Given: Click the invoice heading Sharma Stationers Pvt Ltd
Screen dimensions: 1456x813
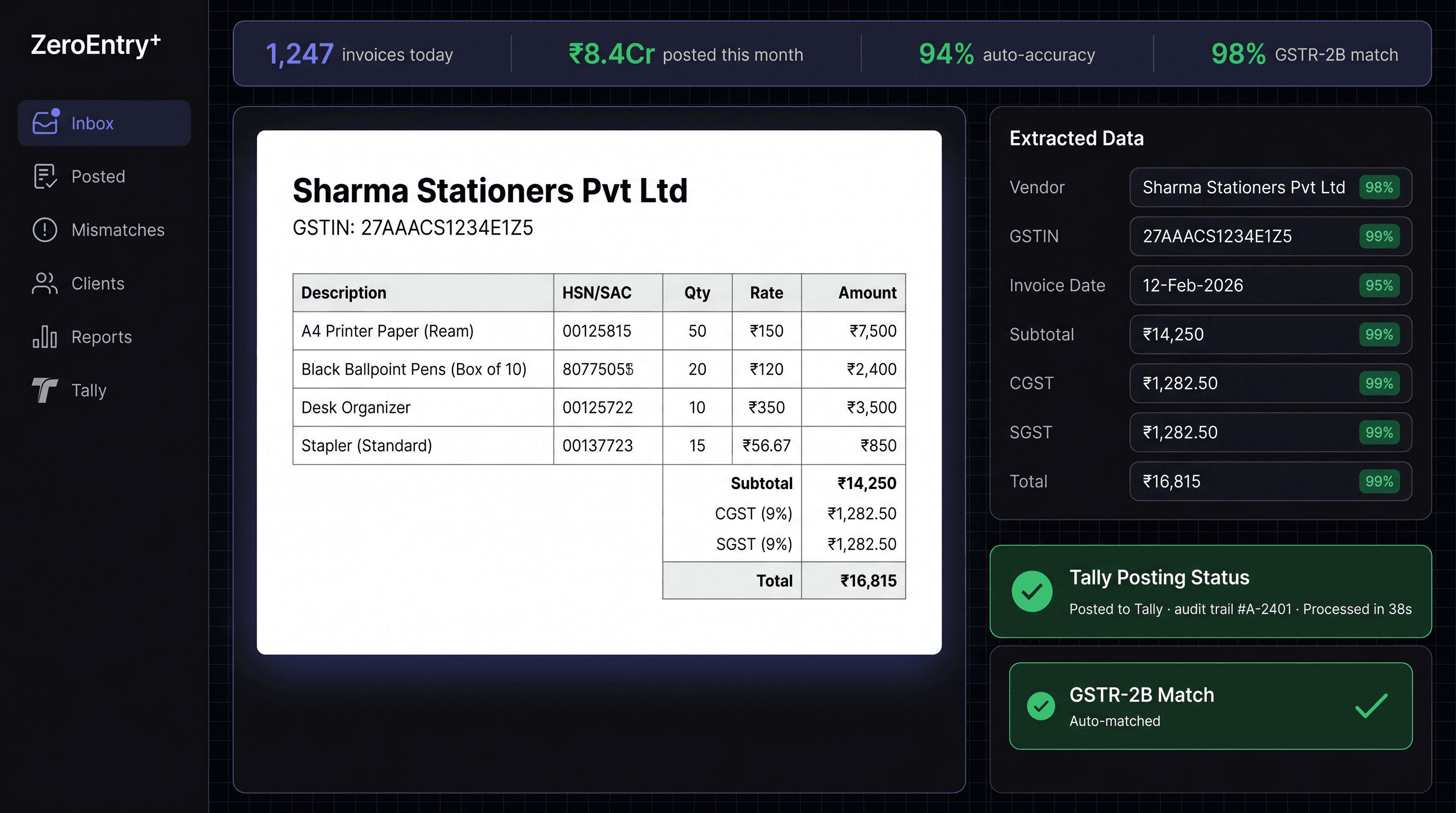Looking at the screenshot, I should point(490,191).
